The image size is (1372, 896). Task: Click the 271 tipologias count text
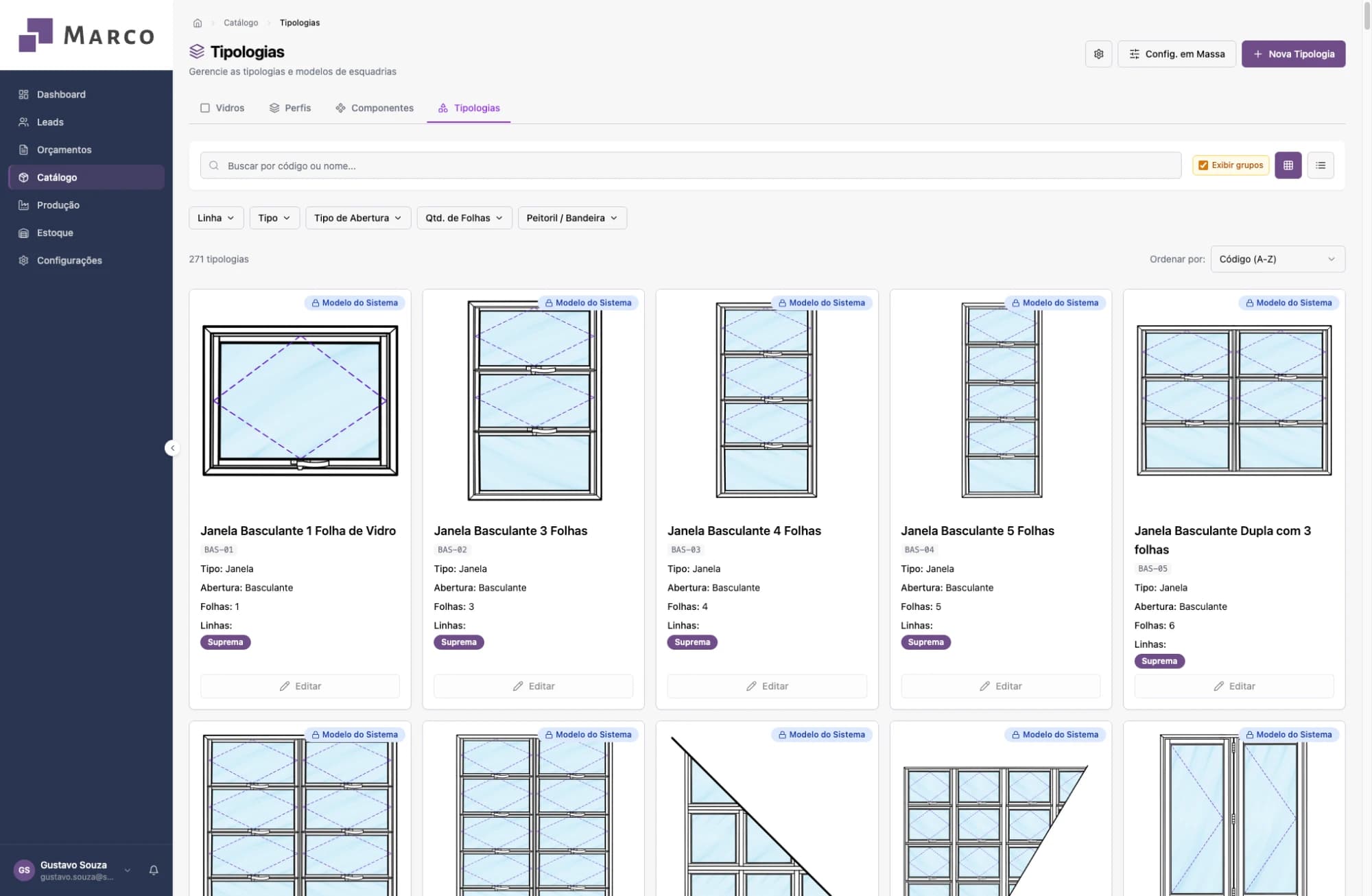point(219,259)
